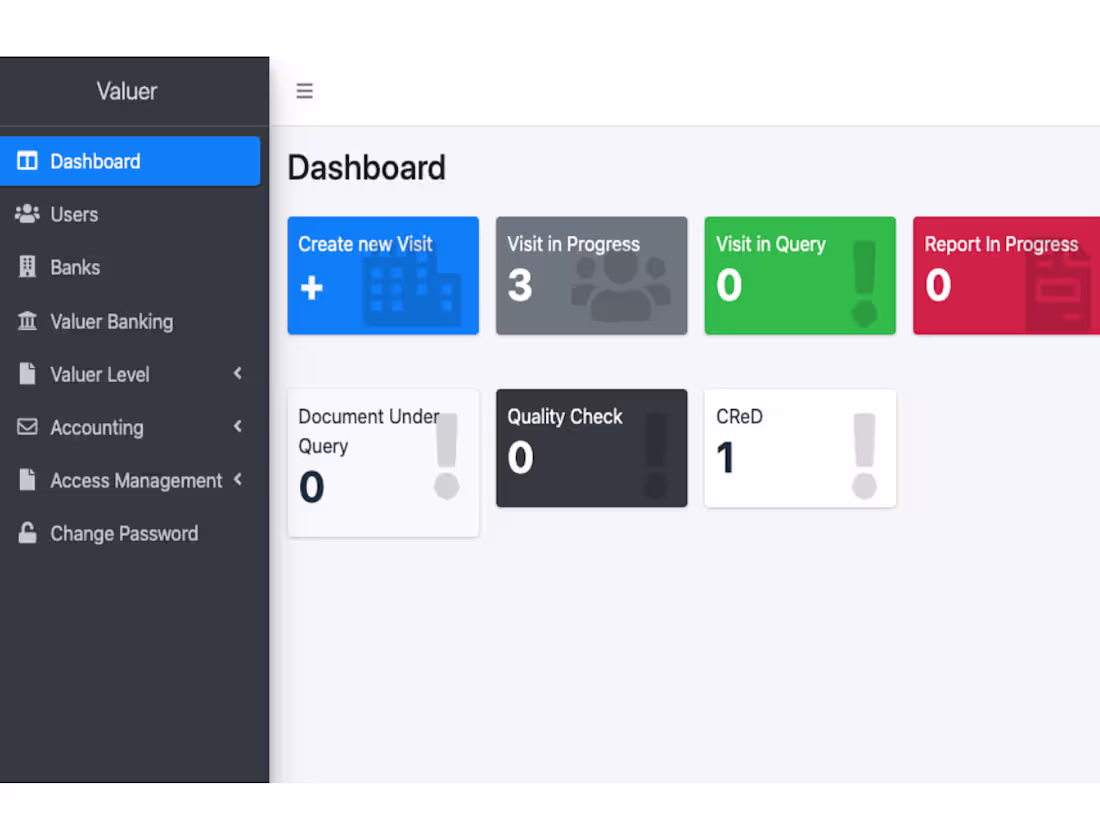Expand the Access Management submenu chevron
Image resolution: width=1100 pixels, height=825 pixels.
tap(238, 480)
